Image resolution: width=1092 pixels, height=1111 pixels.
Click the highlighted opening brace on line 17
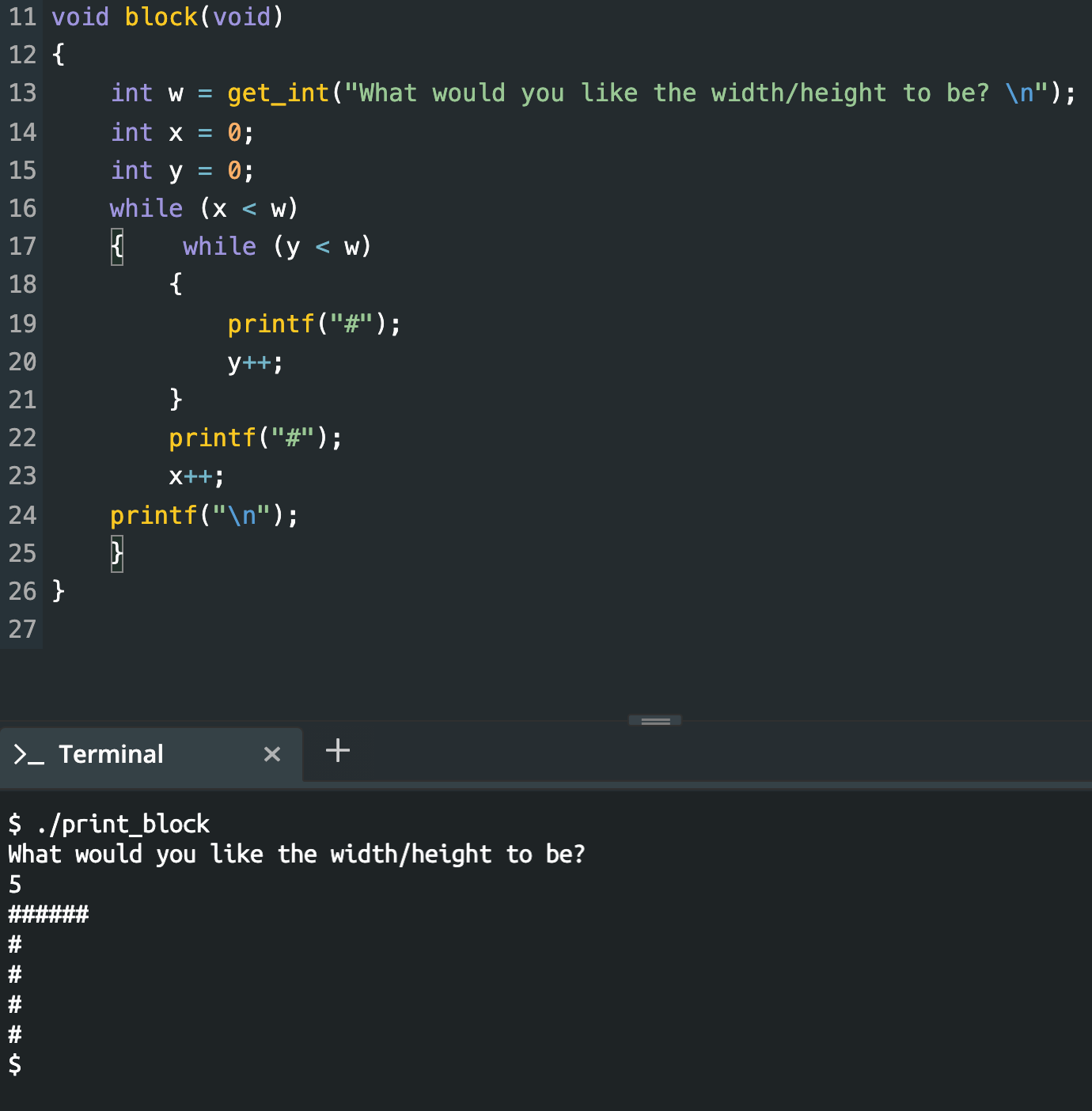tap(117, 247)
